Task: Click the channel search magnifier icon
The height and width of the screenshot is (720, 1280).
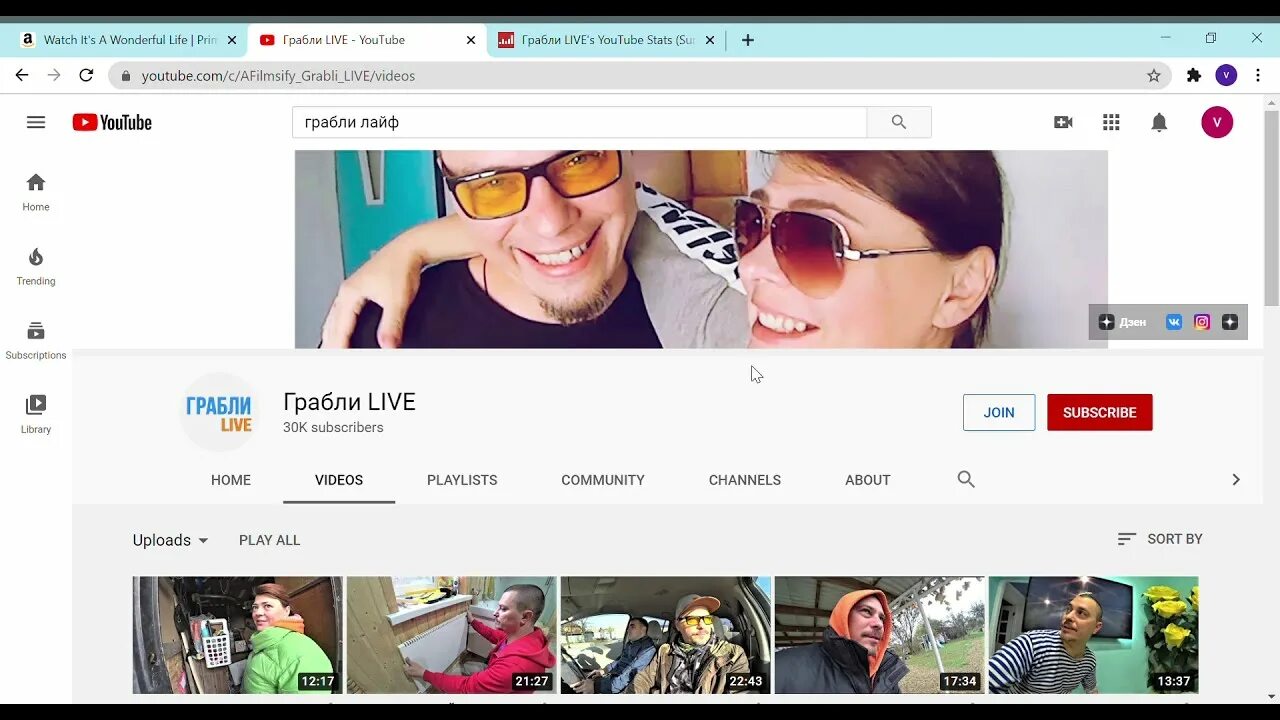Action: click(x=966, y=479)
